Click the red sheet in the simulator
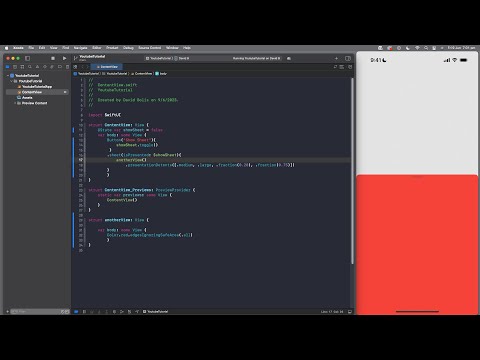 point(417,244)
